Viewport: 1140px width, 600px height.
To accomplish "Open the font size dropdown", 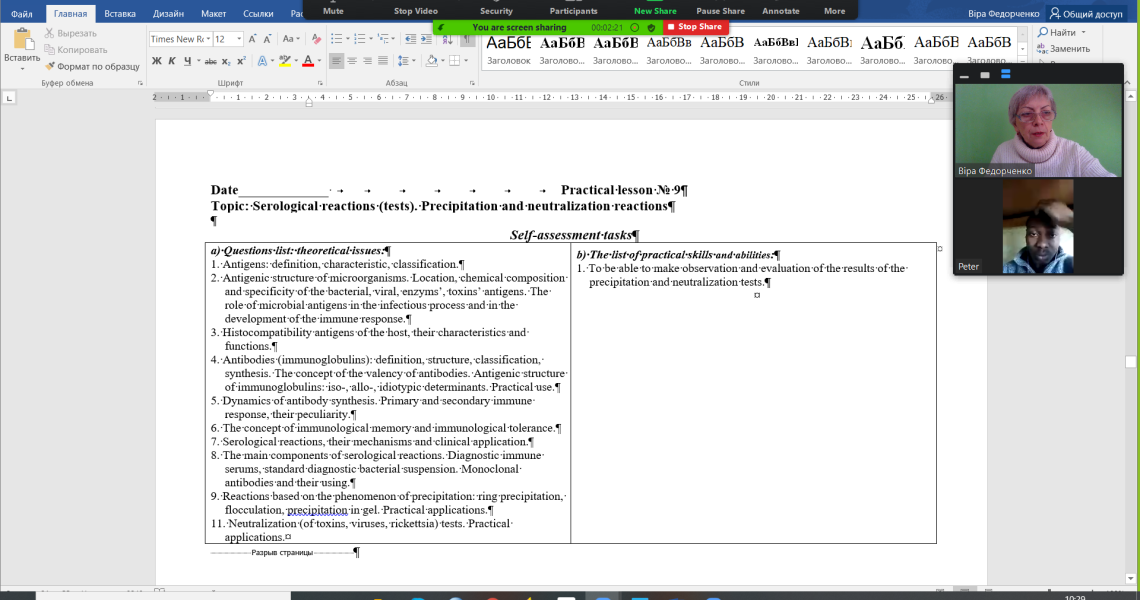I will (238, 39).
